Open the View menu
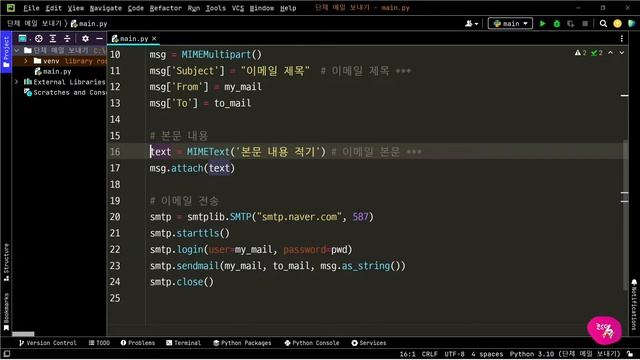The height and width of the screenshot is (360, 640). coord(76,8)
